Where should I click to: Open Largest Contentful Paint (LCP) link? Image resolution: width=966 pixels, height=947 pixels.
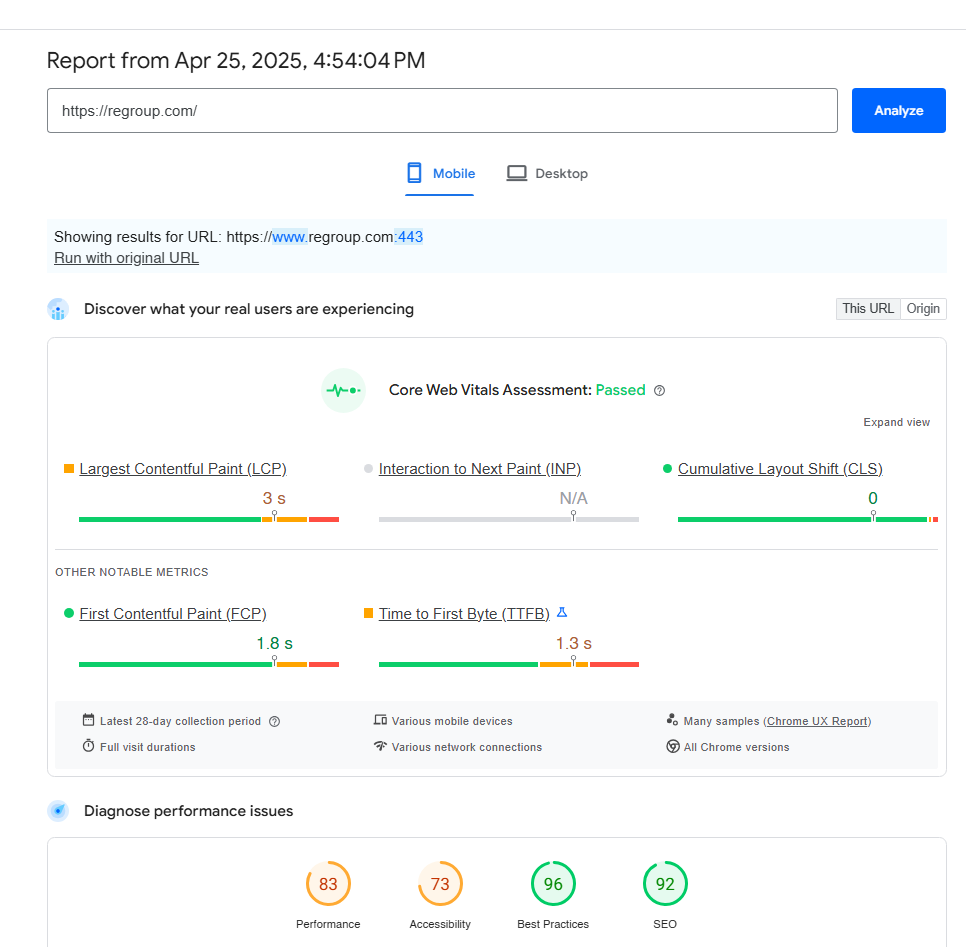(183, 469)
